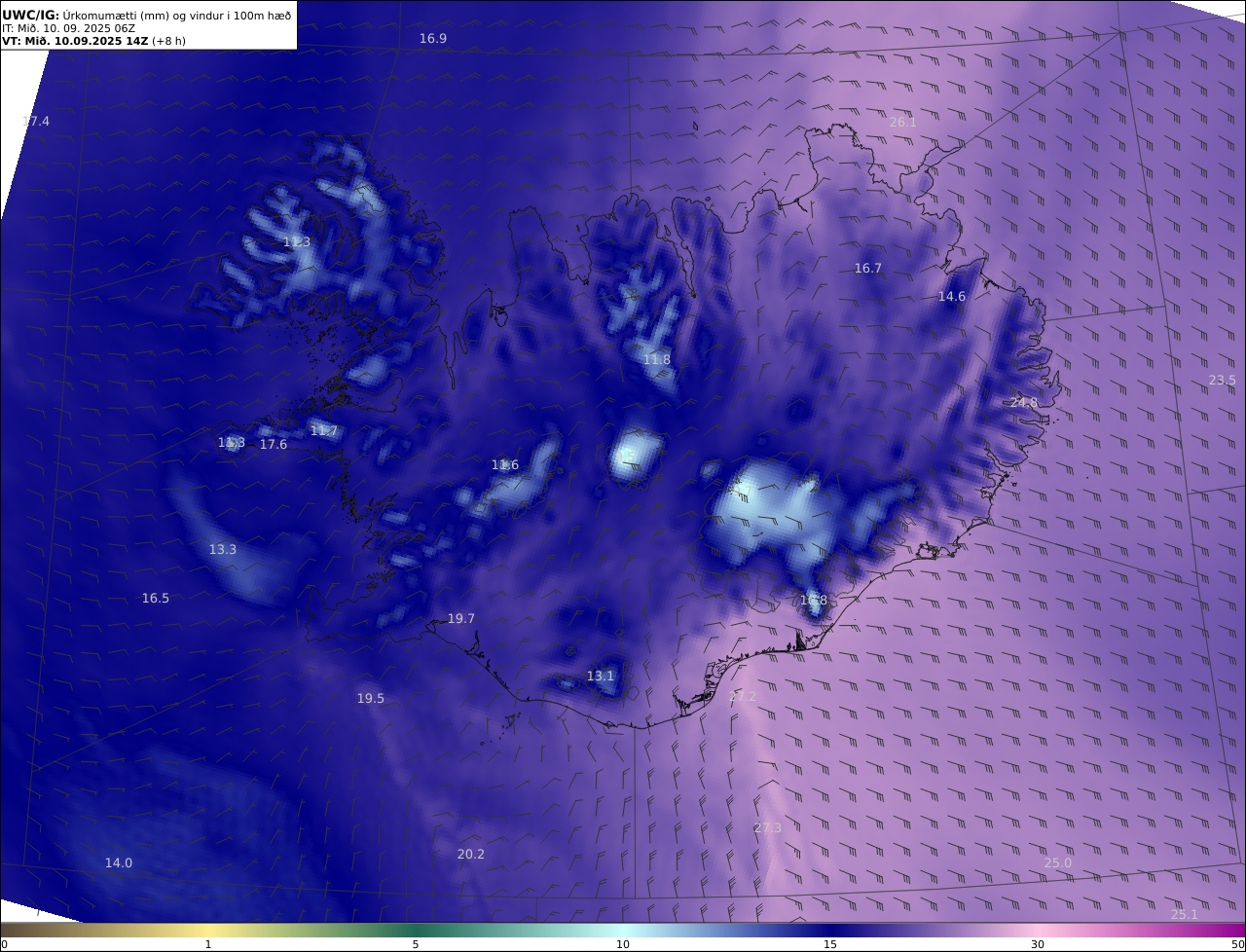Click the 27.2 value label
The height and width of the screenshot is (952, 1246).
coord(742,697)
